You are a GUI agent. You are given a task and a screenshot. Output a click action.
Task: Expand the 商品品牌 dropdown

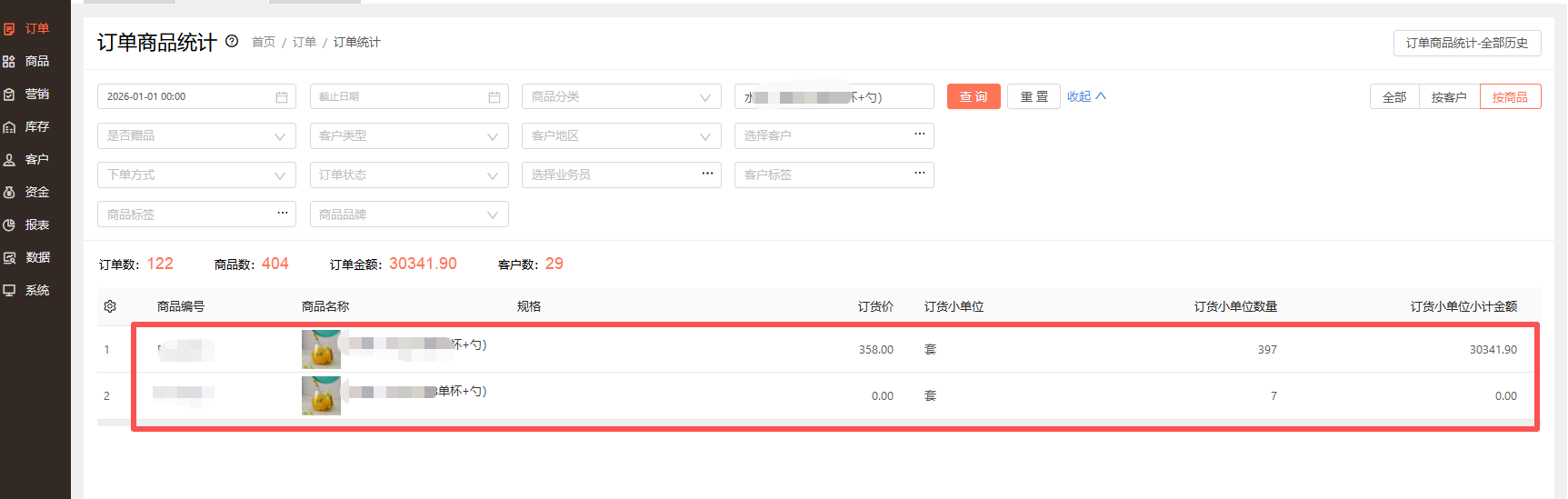pyautogui.click(x=409, y=215)
